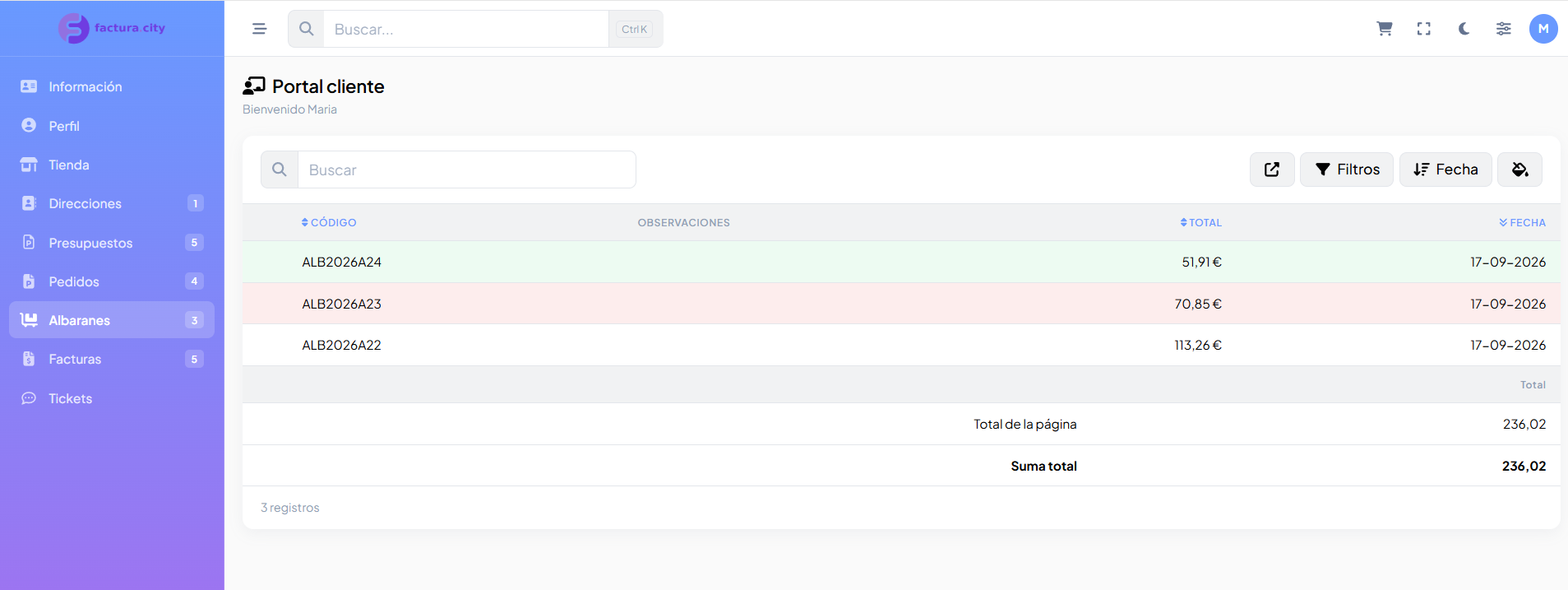Click the Tickets chat bubble icon
This screenshot has height=590, width=1568.
pos(29,398)
